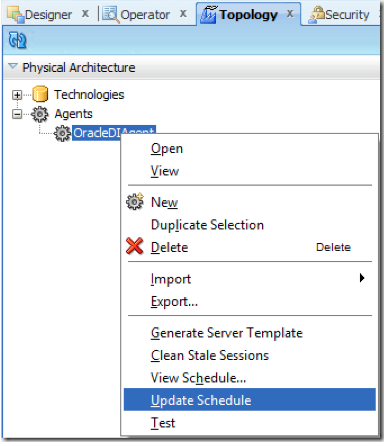Close the Designer tab

[x=85, y=14]
